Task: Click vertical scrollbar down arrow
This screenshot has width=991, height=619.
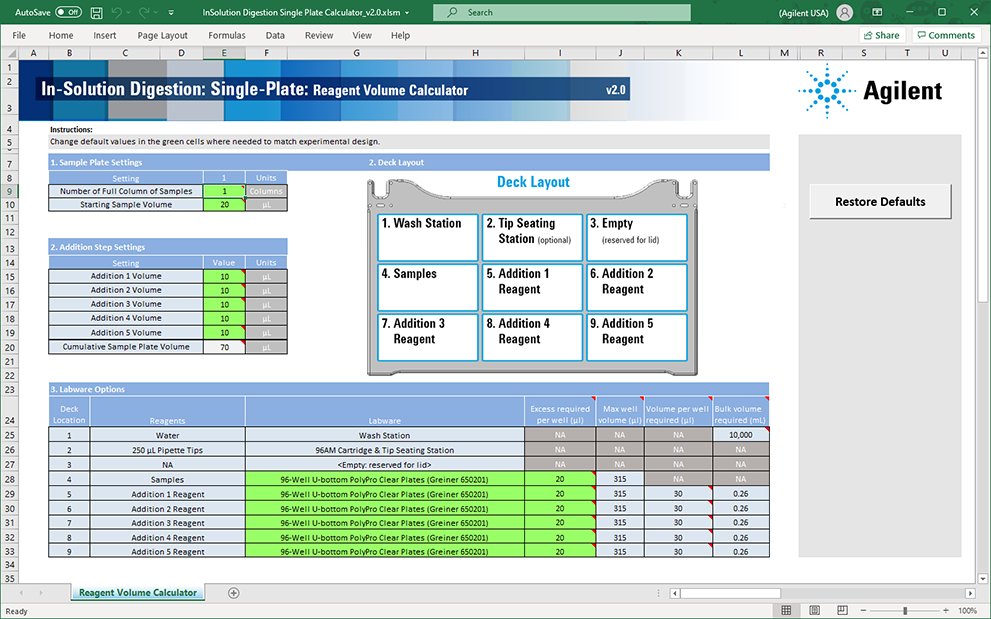Action: (983, 578)
